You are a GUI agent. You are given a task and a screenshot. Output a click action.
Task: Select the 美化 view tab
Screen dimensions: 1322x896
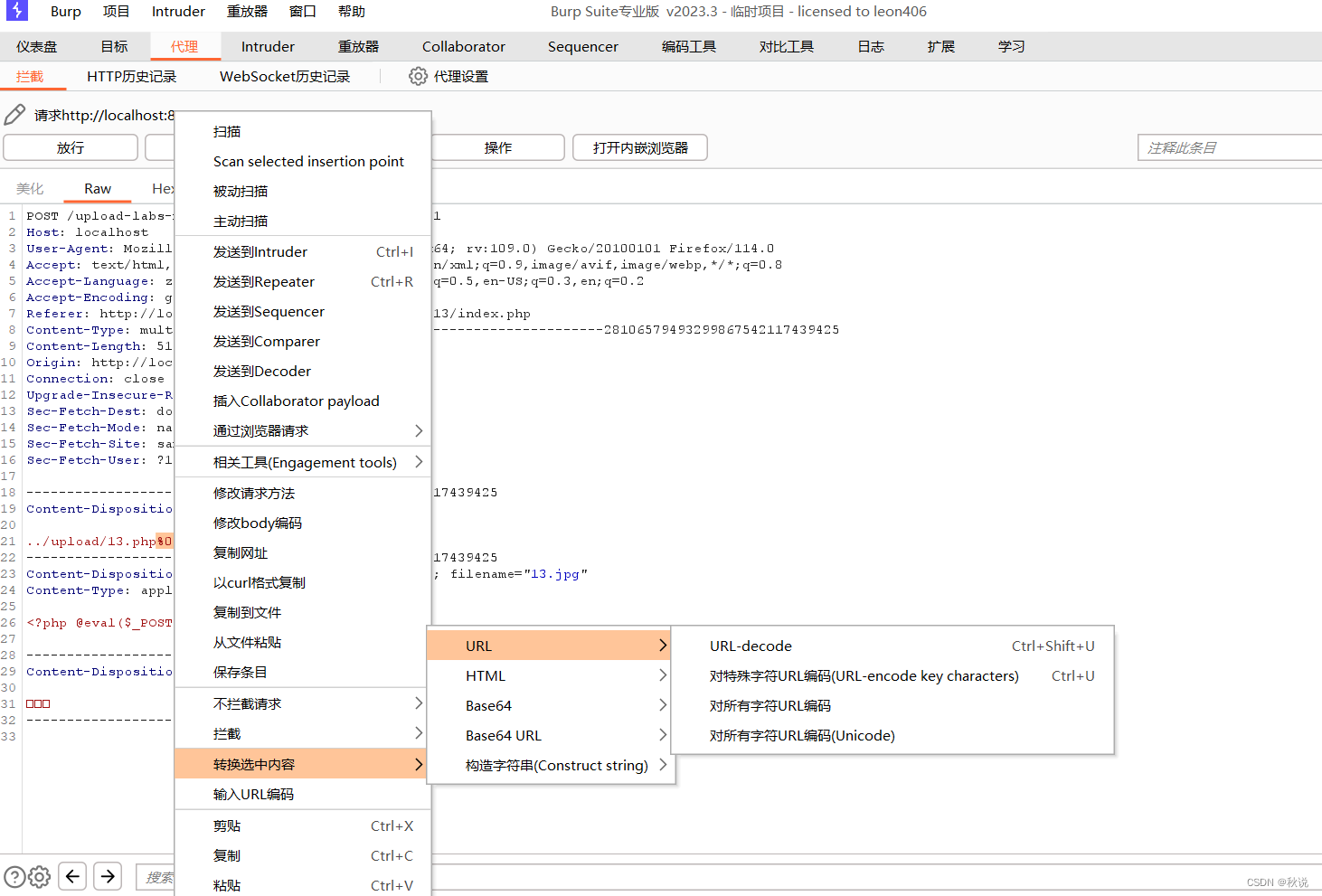pos(30,188)
